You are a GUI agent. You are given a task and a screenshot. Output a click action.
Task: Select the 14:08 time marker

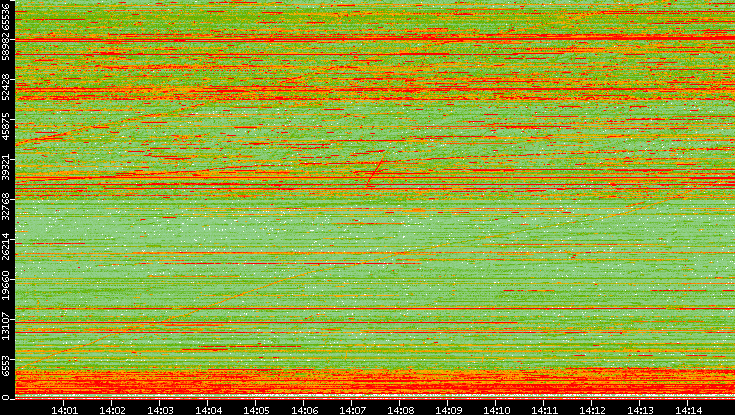point(400,409)
